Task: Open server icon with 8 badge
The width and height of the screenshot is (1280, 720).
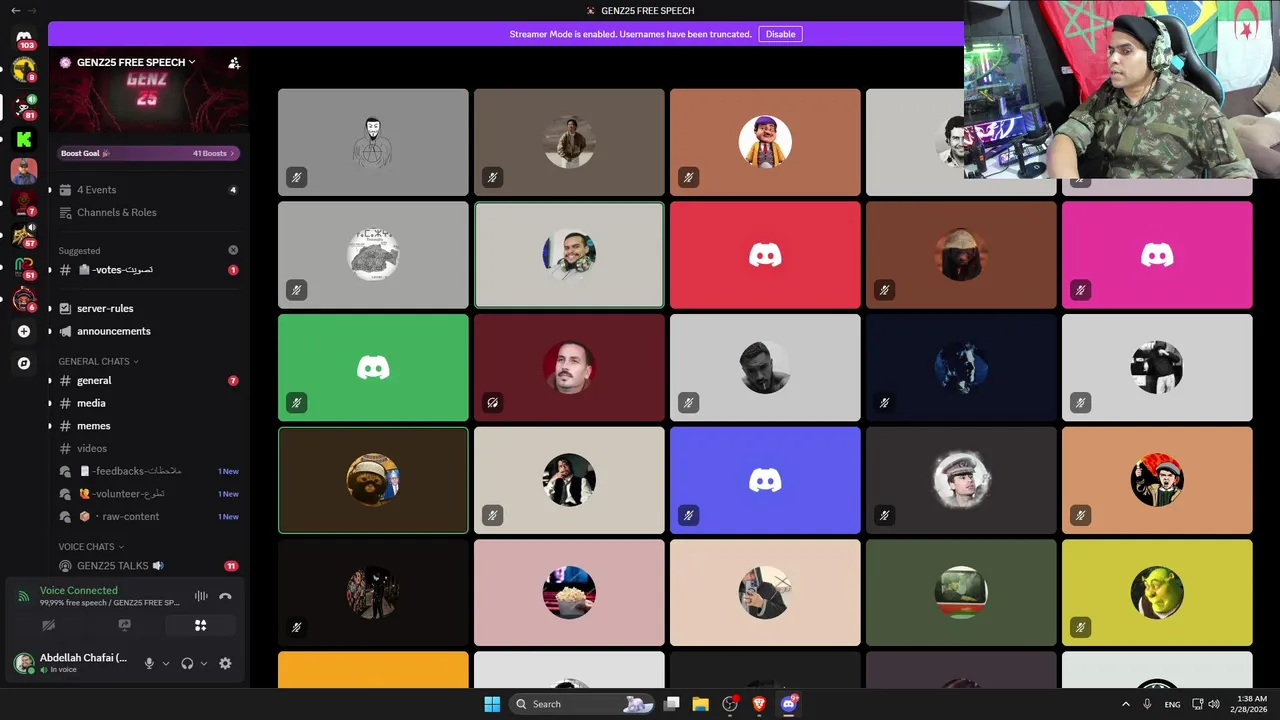Action: [24, 70]
